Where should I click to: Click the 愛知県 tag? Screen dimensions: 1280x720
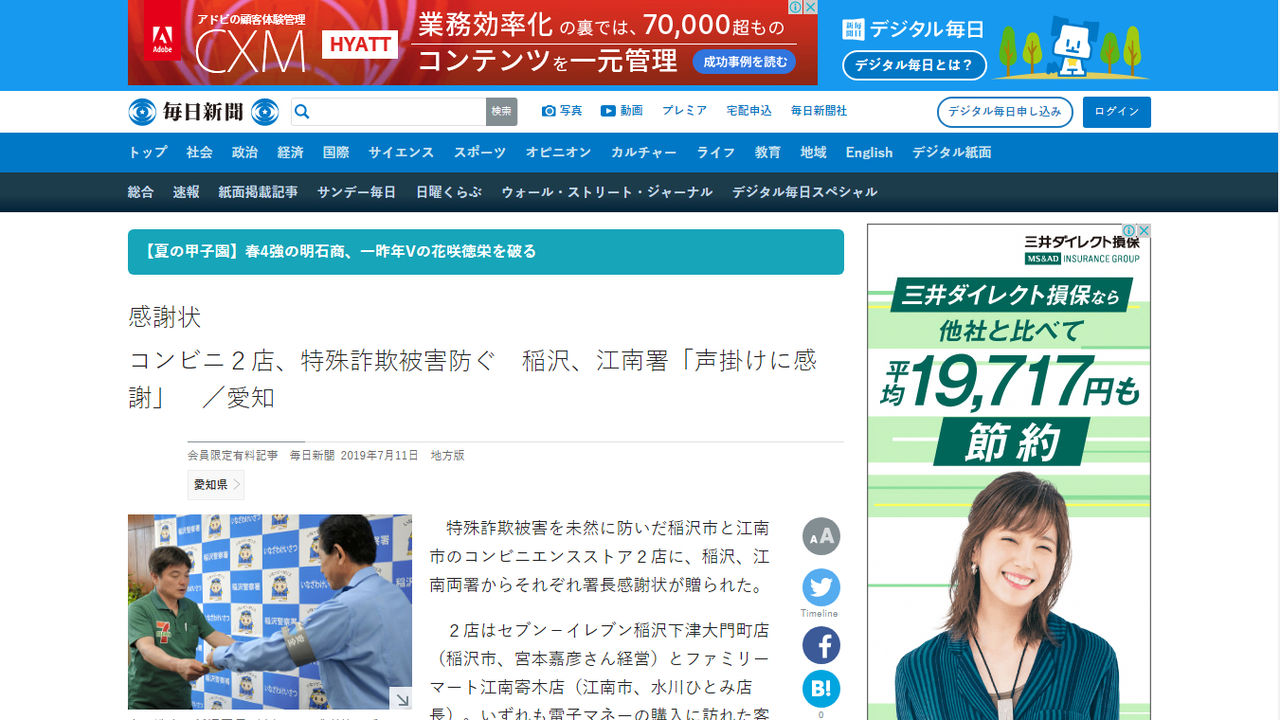pyautogui.click(x=216, y=484)
